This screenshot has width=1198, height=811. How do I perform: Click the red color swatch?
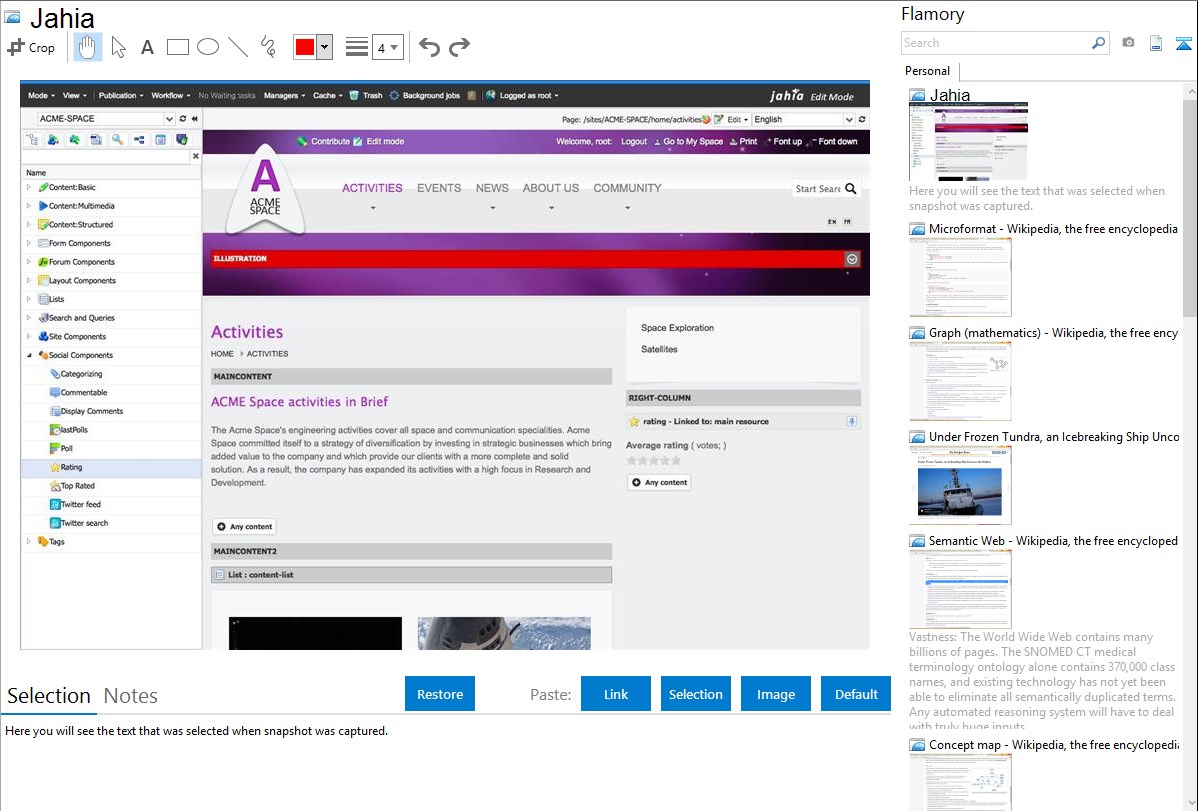pyautogui.click(x=305, y=47)
